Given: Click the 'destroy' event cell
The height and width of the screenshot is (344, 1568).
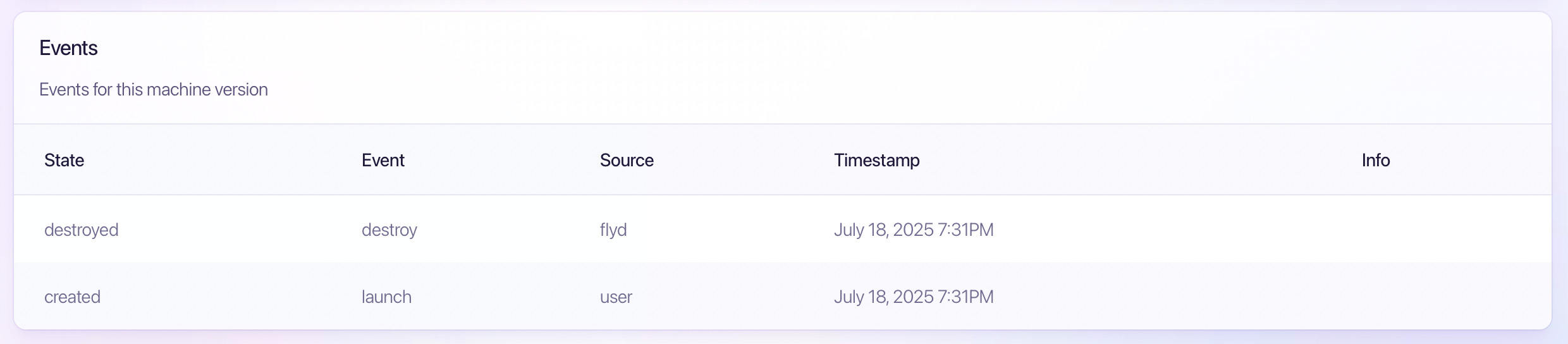Looking at the screenshot, I should 389,230.
